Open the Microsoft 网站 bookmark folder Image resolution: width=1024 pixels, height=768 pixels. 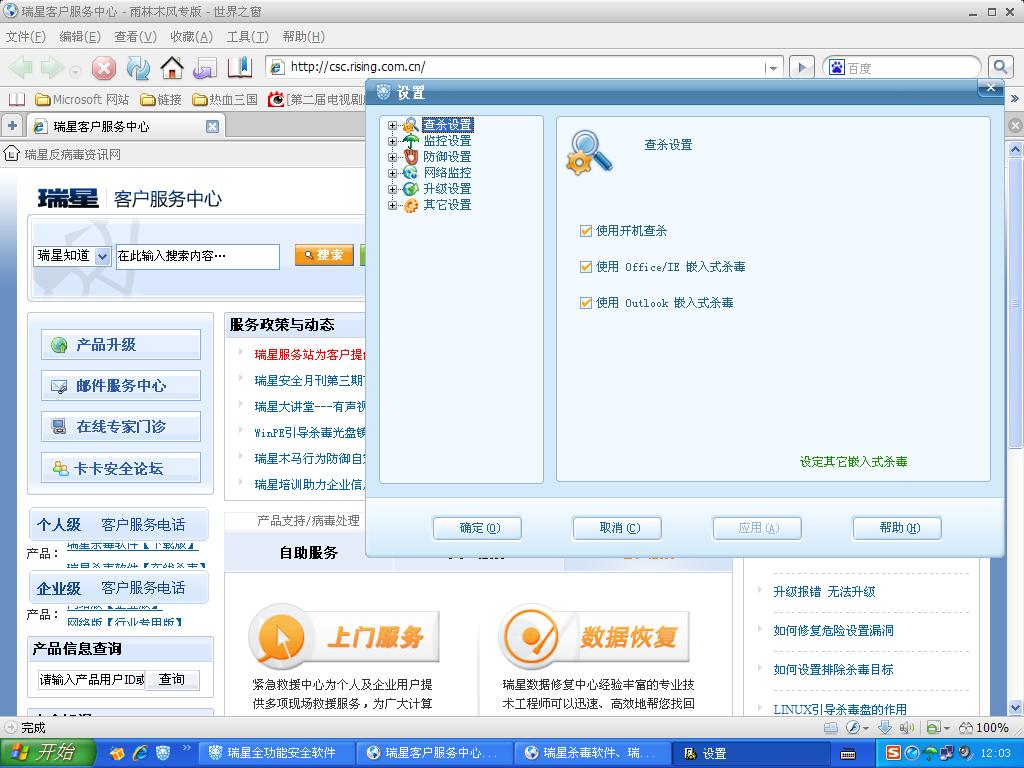pos(82,99)
